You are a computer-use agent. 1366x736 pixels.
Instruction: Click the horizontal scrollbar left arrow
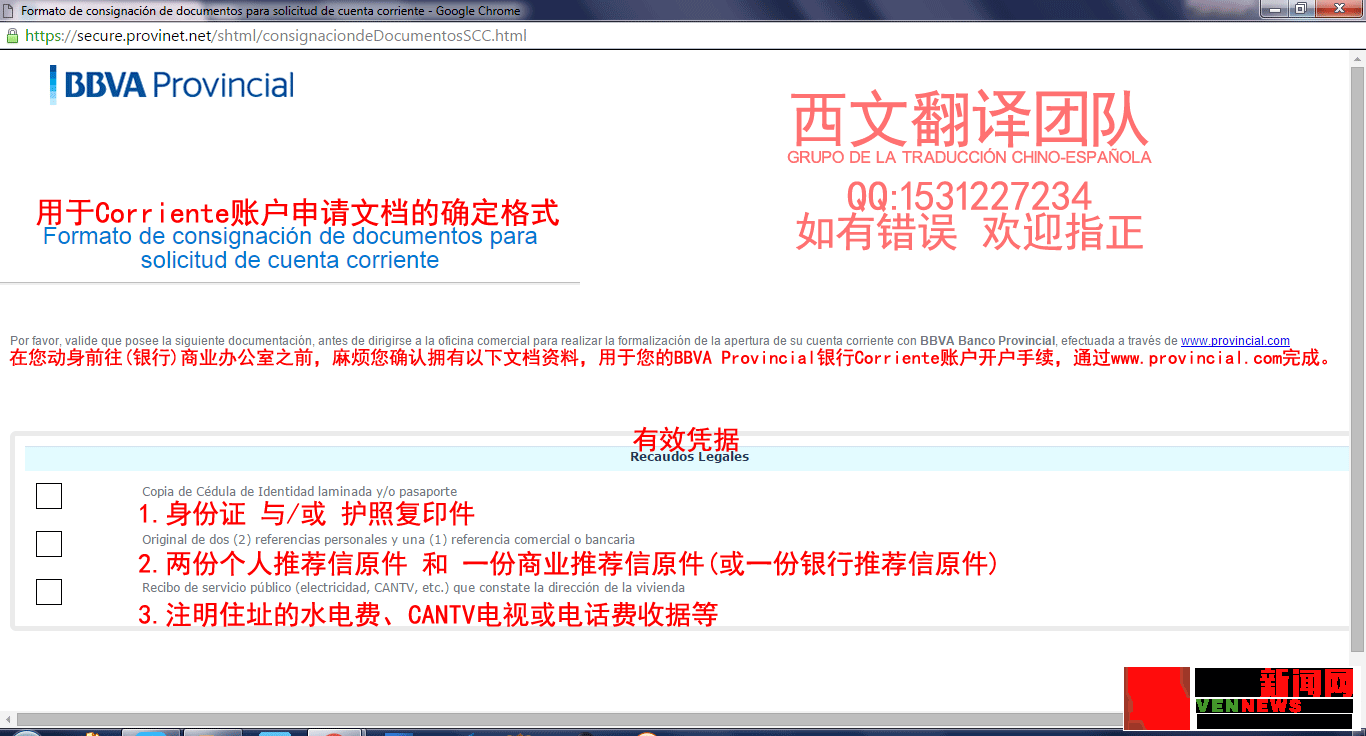pyautogui.click(x=8, y=719)
